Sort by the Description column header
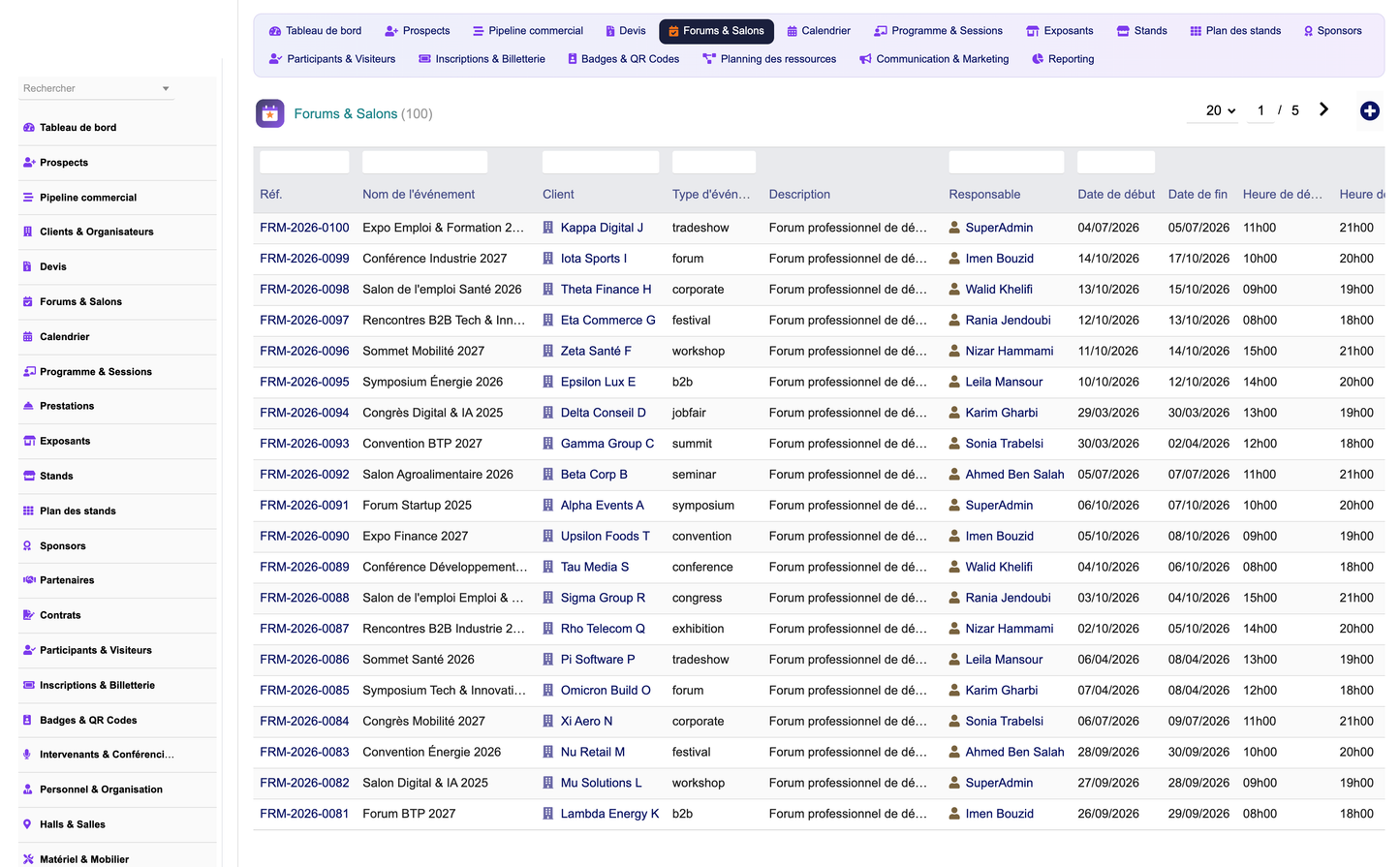The image size is (1400, 867). (799, 195)
